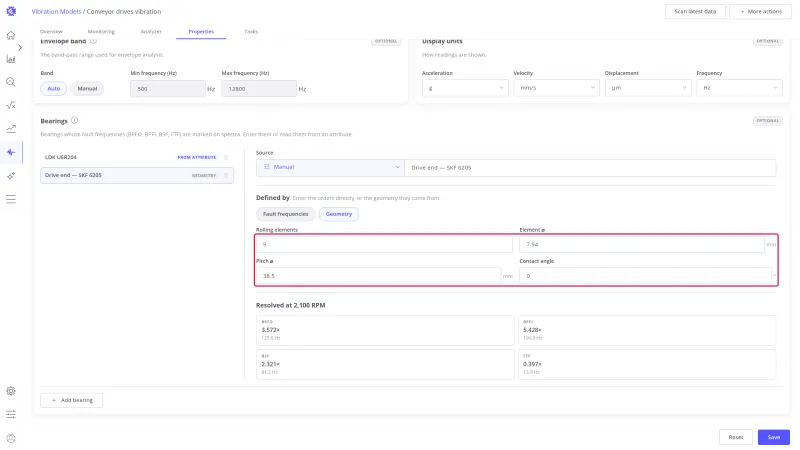Switch to the Overview tab
800x450 pixels.
tap(51, 32)
